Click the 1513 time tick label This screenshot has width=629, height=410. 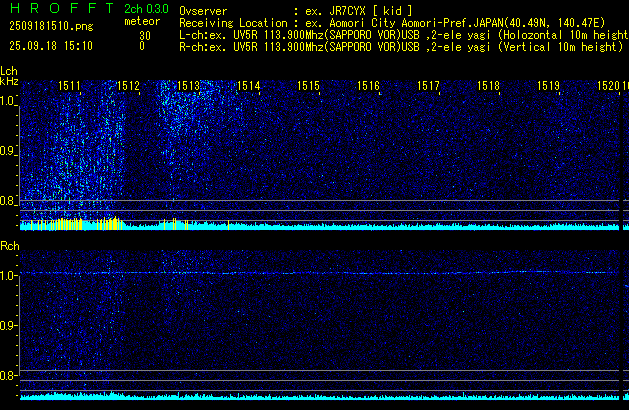click(188, 87)
